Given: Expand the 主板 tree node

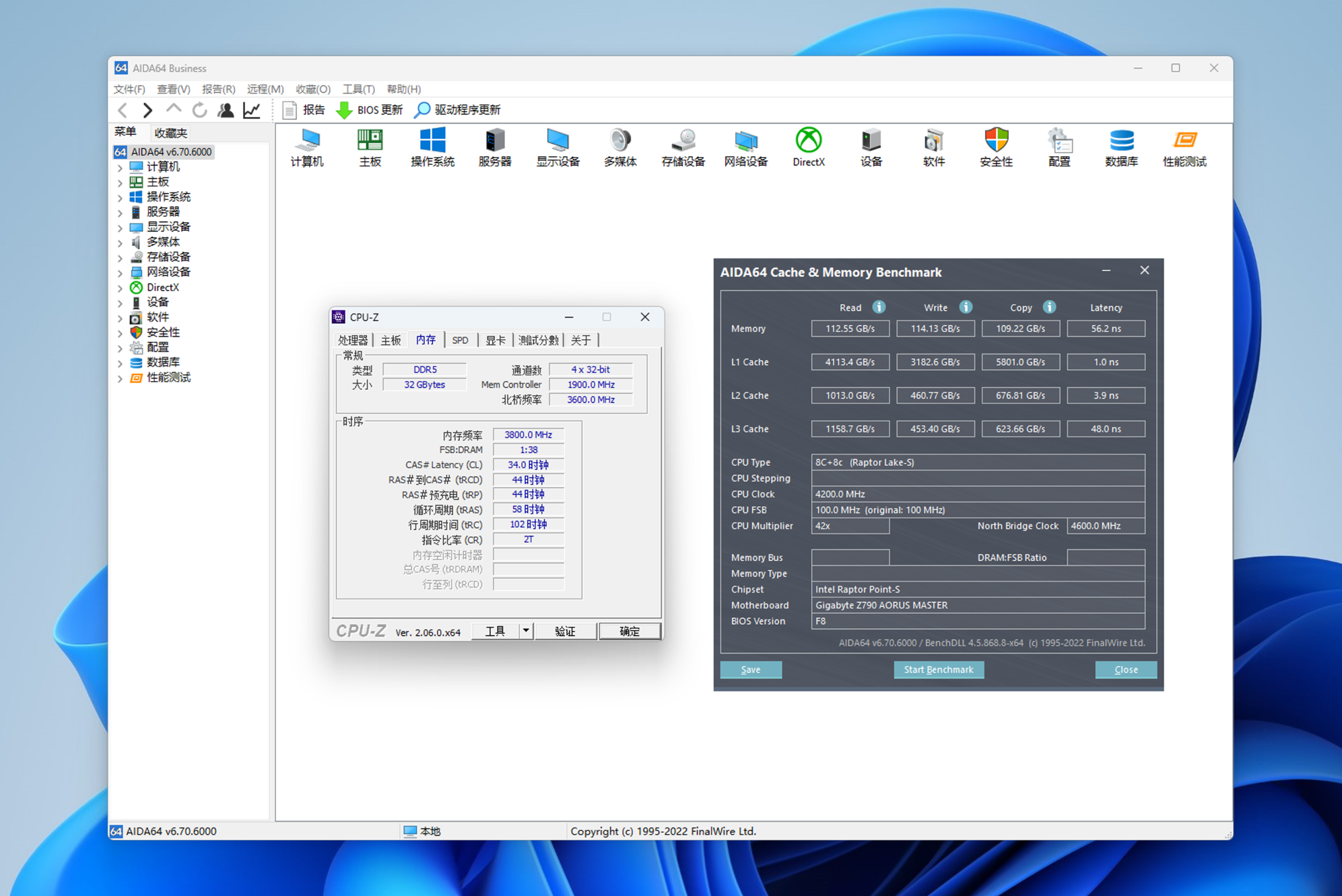Looking at the screenshot, I should [x=120, y=182].
